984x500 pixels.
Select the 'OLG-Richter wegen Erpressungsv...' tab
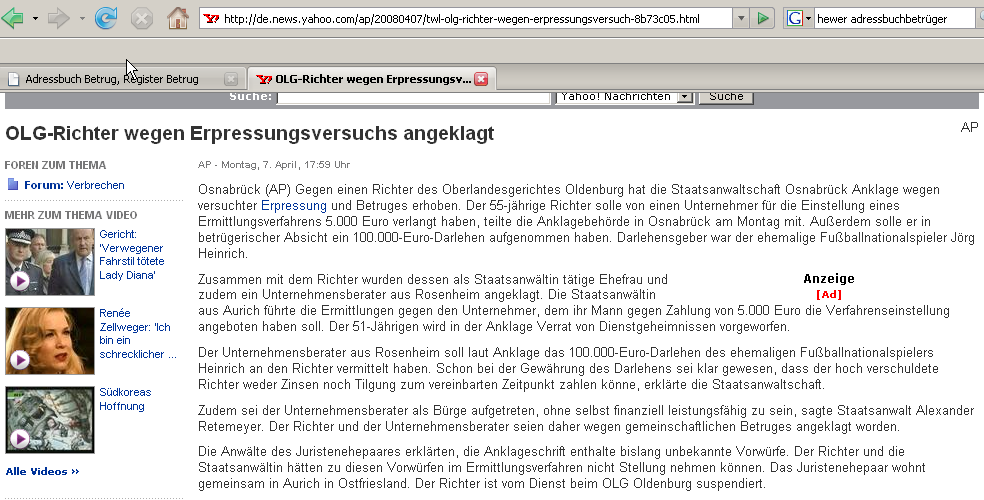[372, 79]
